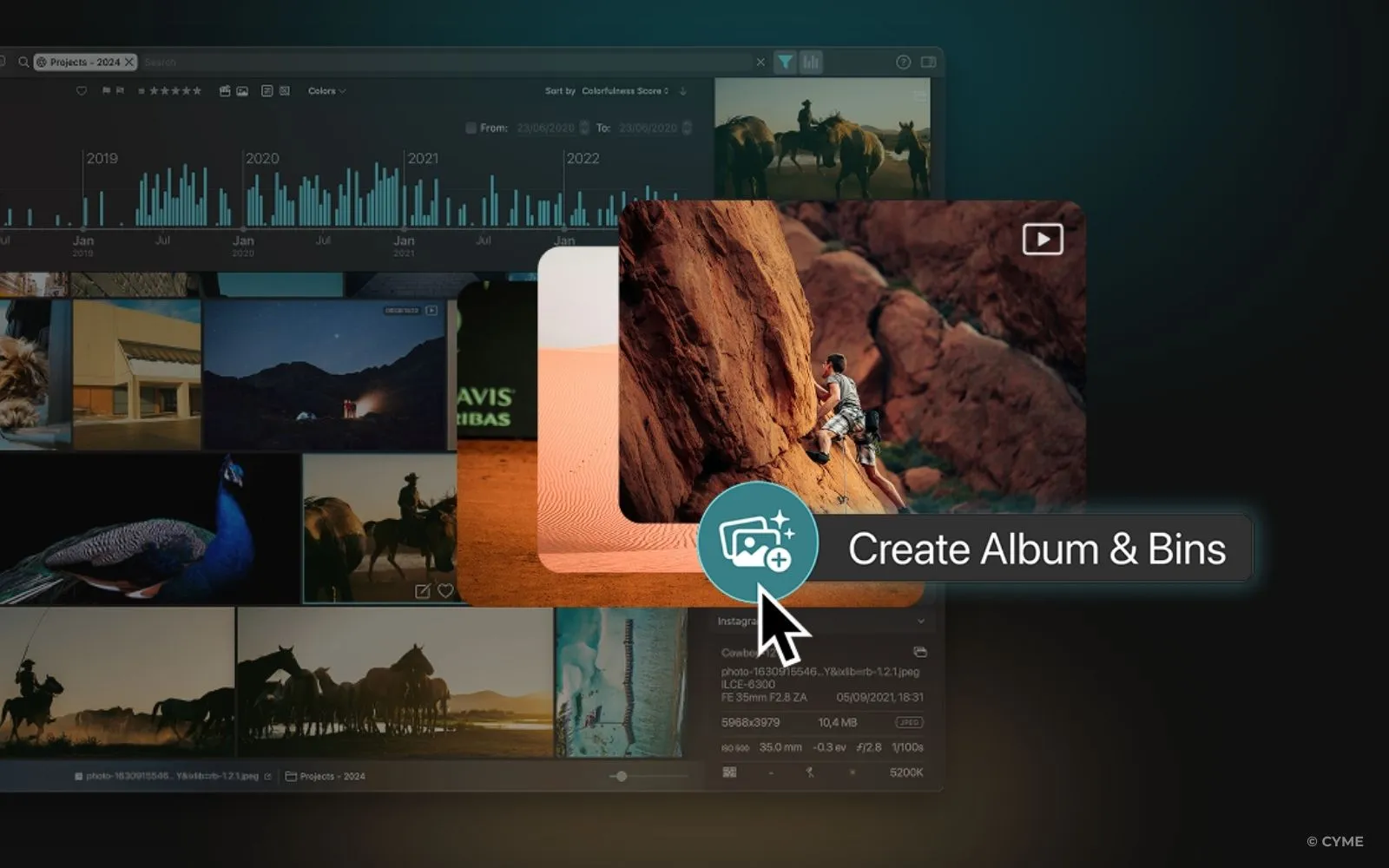
Task: Click the FE 35mm F2.8 ZA lens text
Action: (764, 697)
